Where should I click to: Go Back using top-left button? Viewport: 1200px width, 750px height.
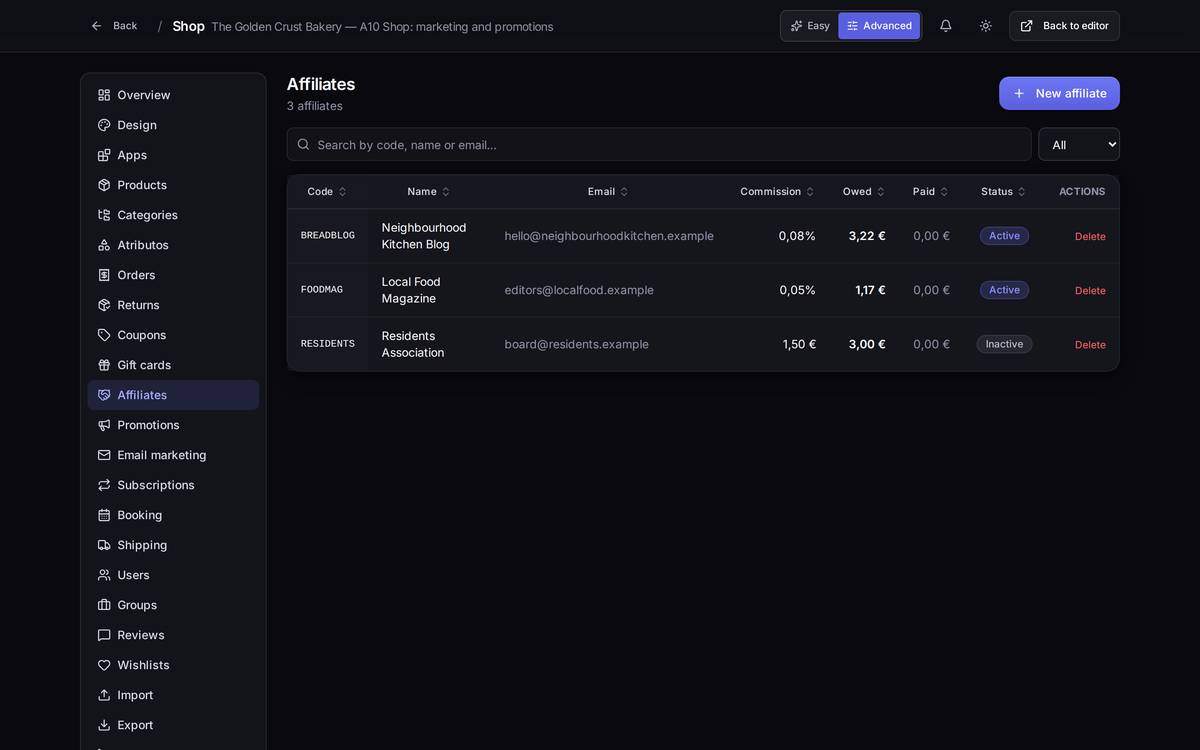[114, 26]
